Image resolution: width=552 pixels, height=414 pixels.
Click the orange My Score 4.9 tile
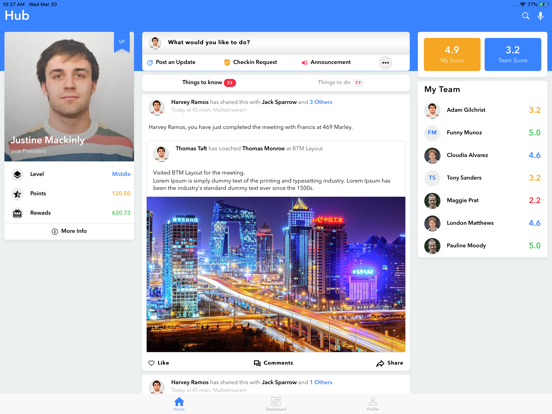(452, 55)
